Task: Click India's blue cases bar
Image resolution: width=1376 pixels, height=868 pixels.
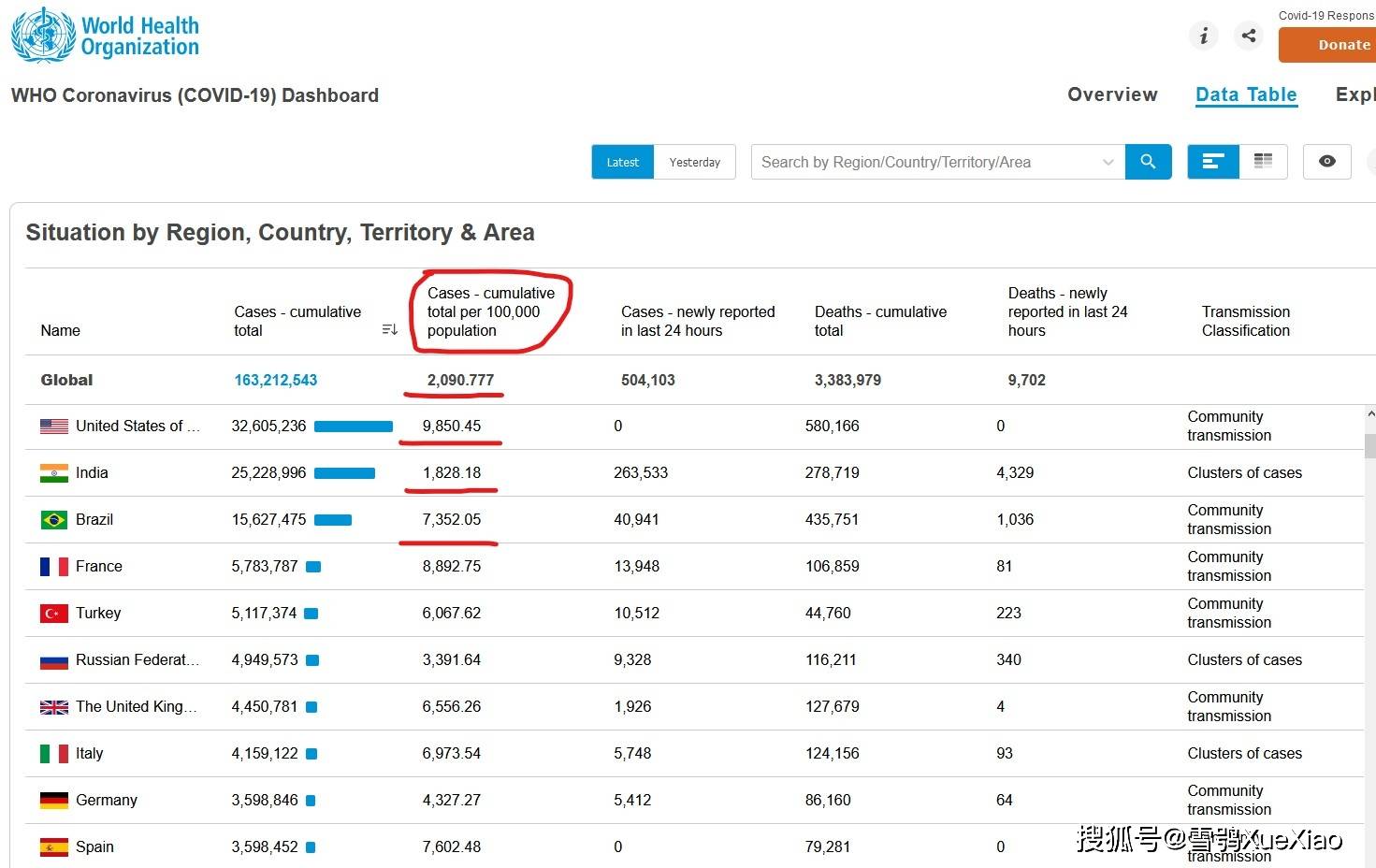Action: [344, 473]
